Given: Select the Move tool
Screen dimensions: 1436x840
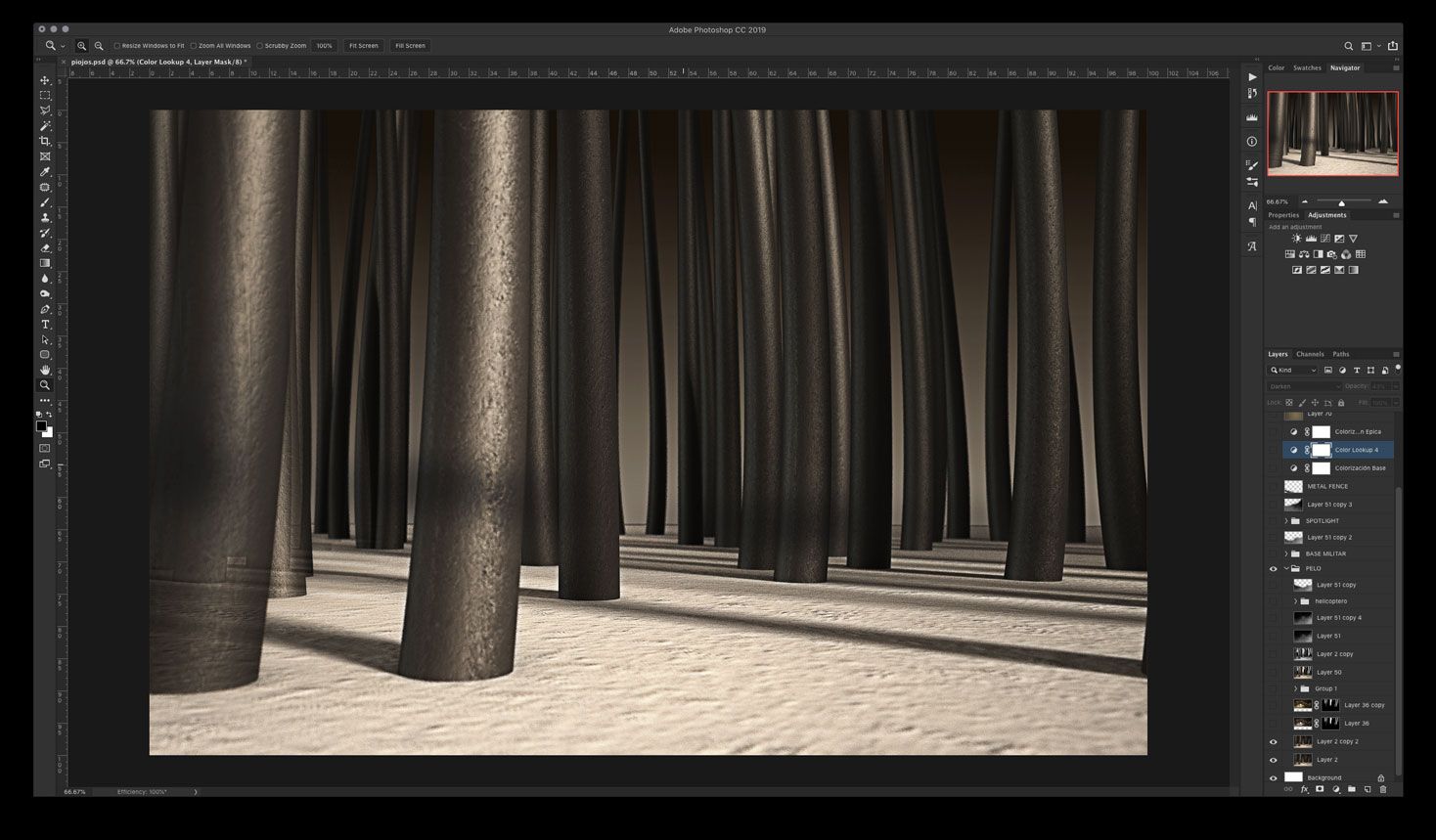Looking at the screenshot, I should pos(45,80).
